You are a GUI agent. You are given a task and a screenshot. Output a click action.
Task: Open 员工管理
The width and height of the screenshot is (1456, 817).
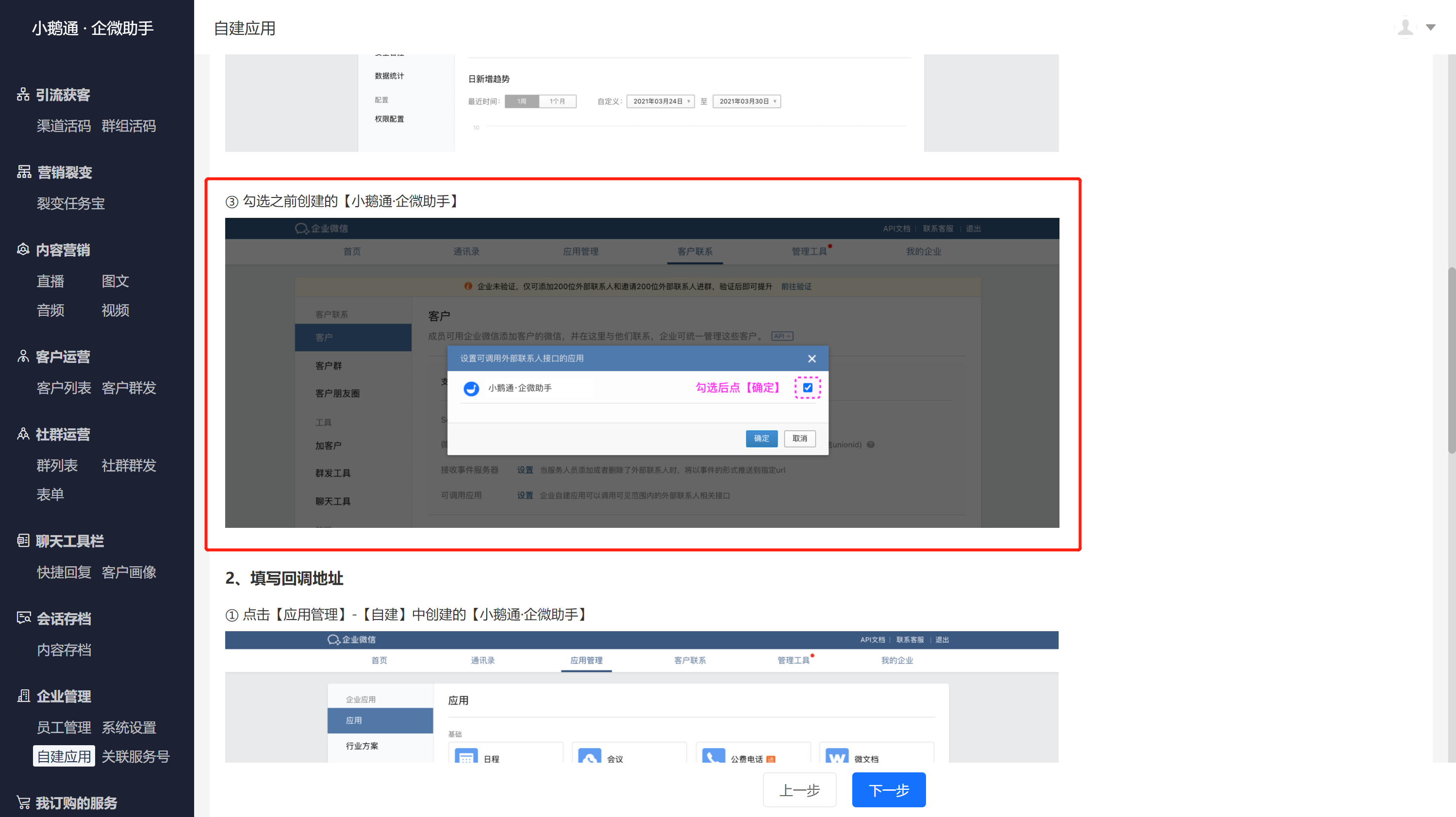point(64,727)
